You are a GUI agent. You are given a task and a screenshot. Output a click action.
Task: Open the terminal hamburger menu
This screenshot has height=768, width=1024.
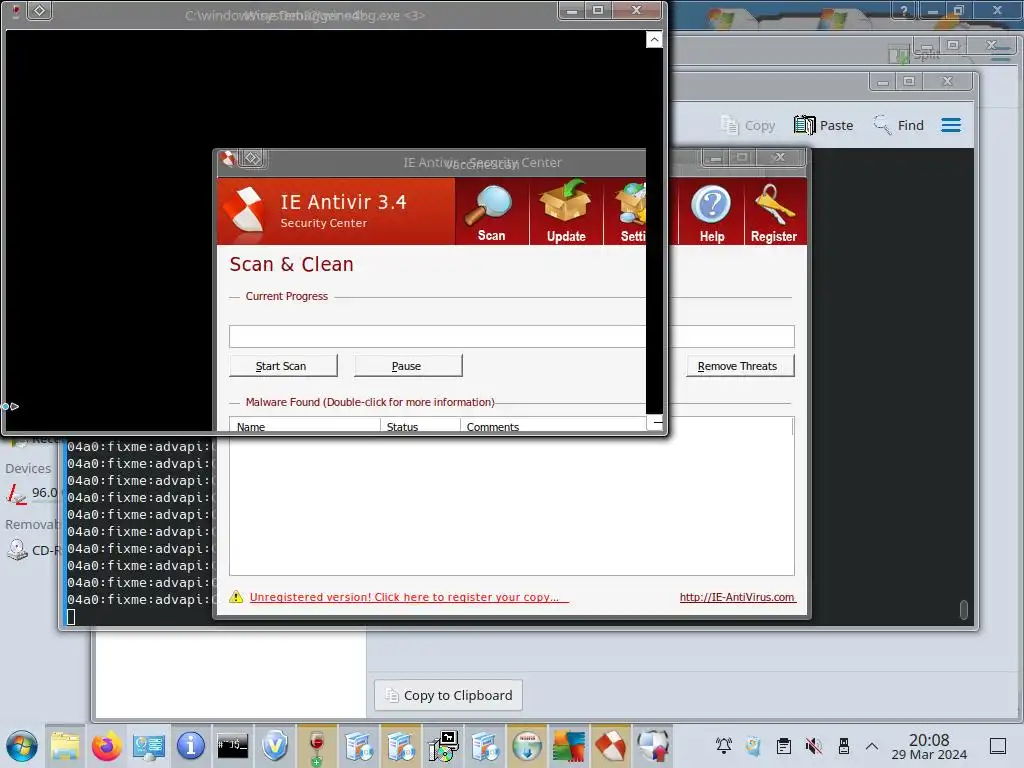951,125
